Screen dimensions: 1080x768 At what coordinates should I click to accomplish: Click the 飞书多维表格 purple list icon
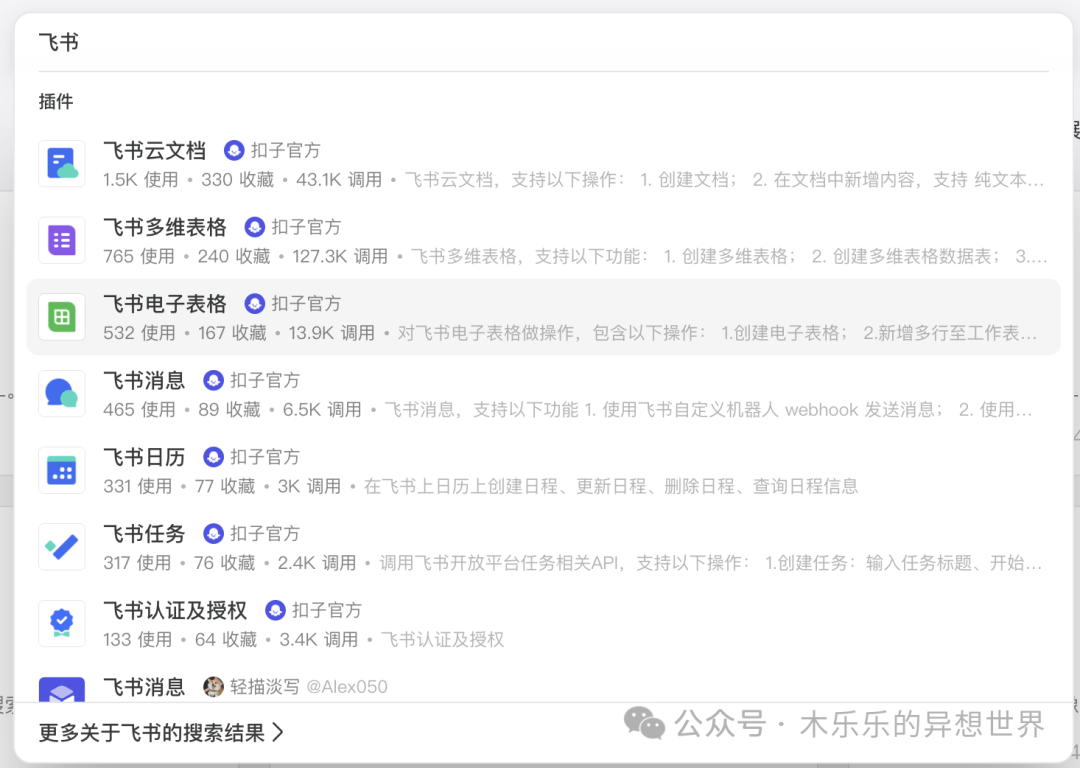click(62, 240)
